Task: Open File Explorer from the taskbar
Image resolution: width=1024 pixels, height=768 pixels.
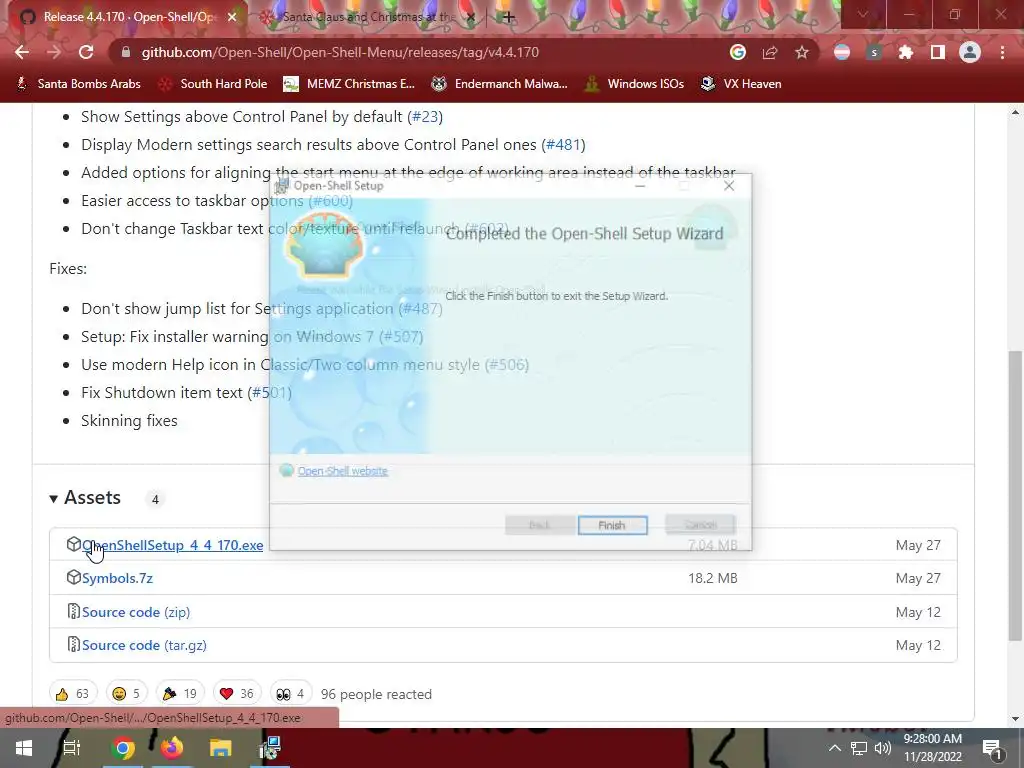Action: pyautogui.click(x=221, y=748)
